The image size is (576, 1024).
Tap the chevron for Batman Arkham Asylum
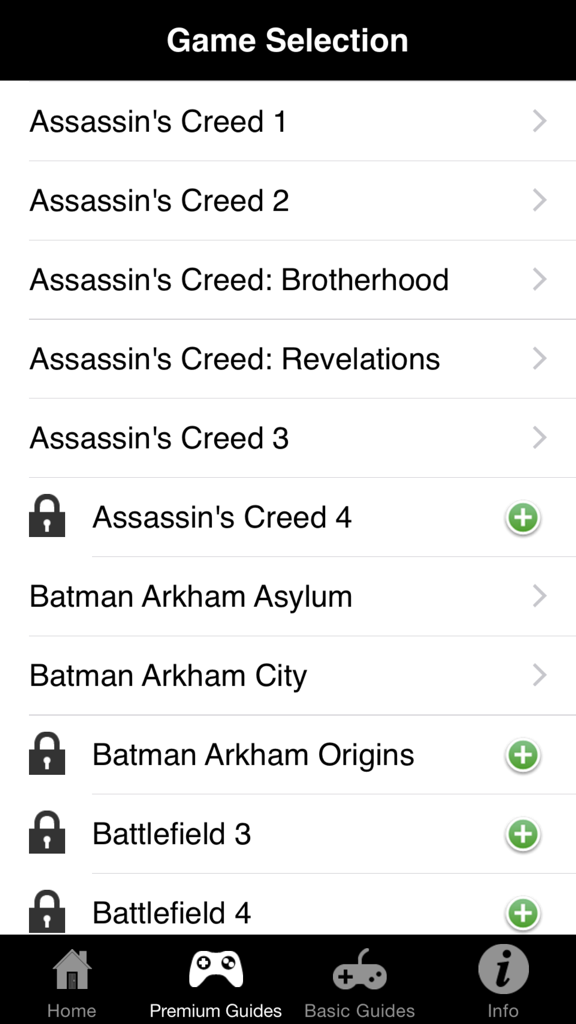(539, 596)
